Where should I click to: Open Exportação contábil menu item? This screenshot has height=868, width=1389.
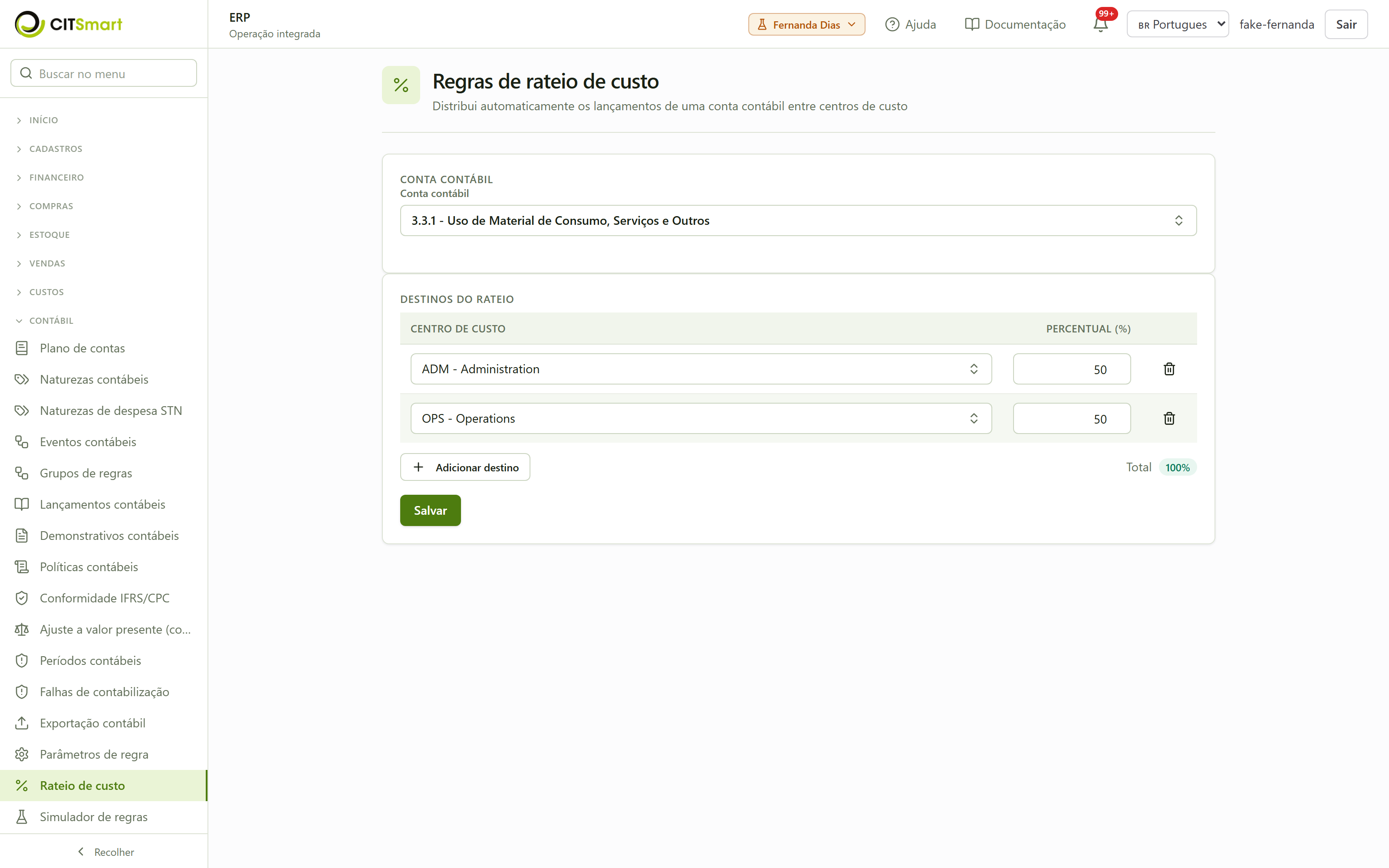[103, 723]
